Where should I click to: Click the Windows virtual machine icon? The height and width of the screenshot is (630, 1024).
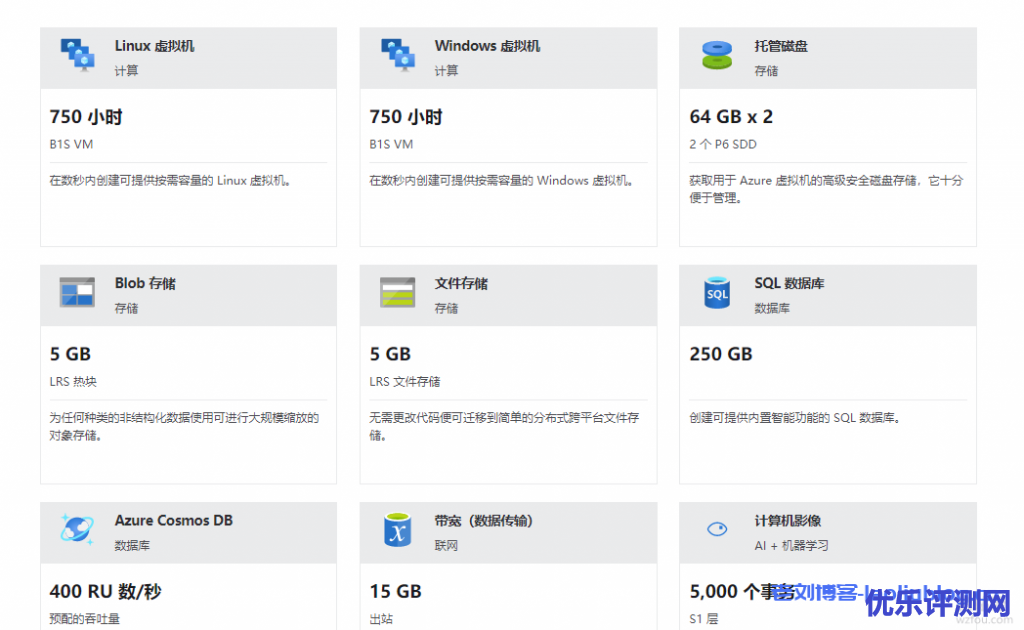tap(397, 55)
